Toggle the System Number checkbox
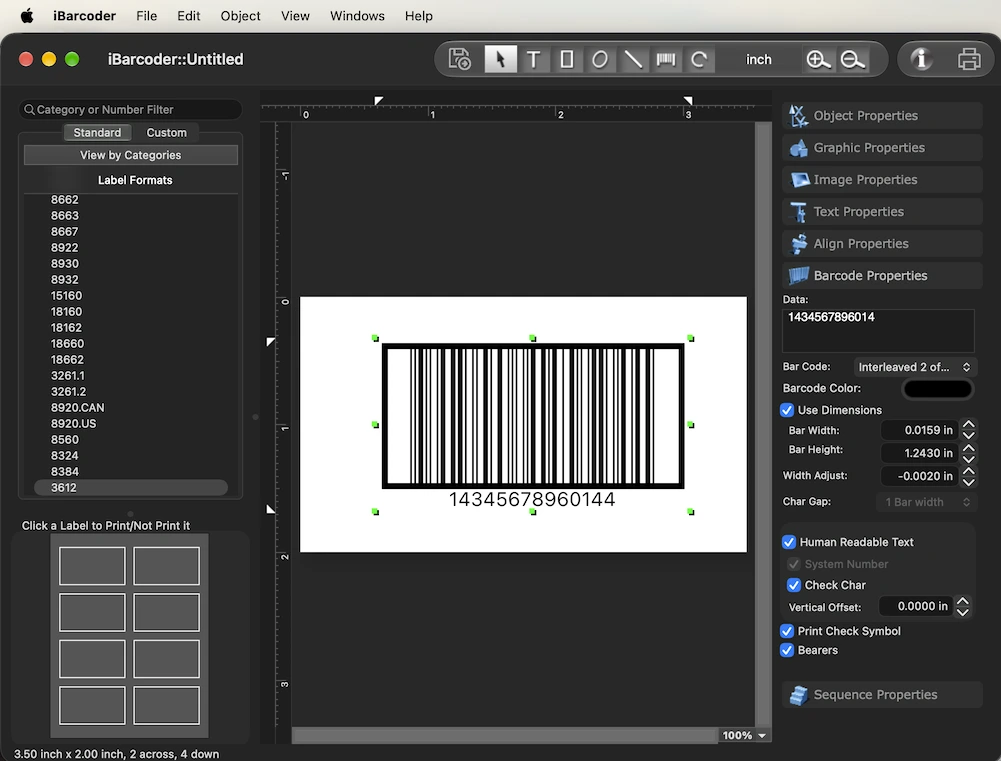The width and height of the screenshot is (1001, 761). coord(794,564)
